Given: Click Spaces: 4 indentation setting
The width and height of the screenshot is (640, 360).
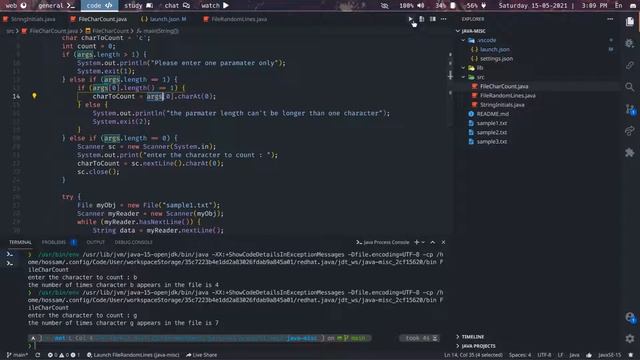Looking at the screenshot, I should point(520,355).
